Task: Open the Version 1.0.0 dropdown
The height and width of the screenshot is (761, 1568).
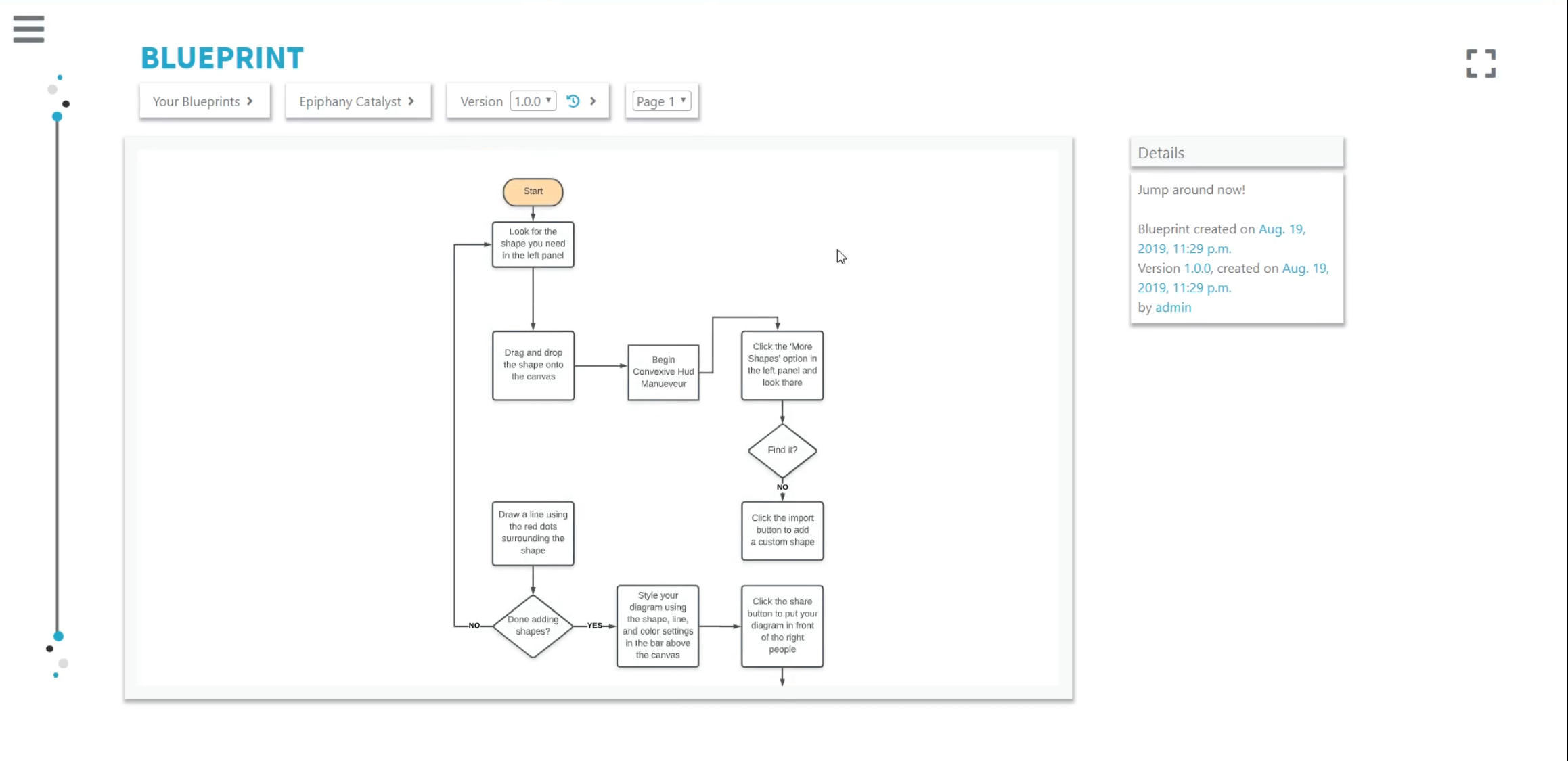Action: point(533,101)
